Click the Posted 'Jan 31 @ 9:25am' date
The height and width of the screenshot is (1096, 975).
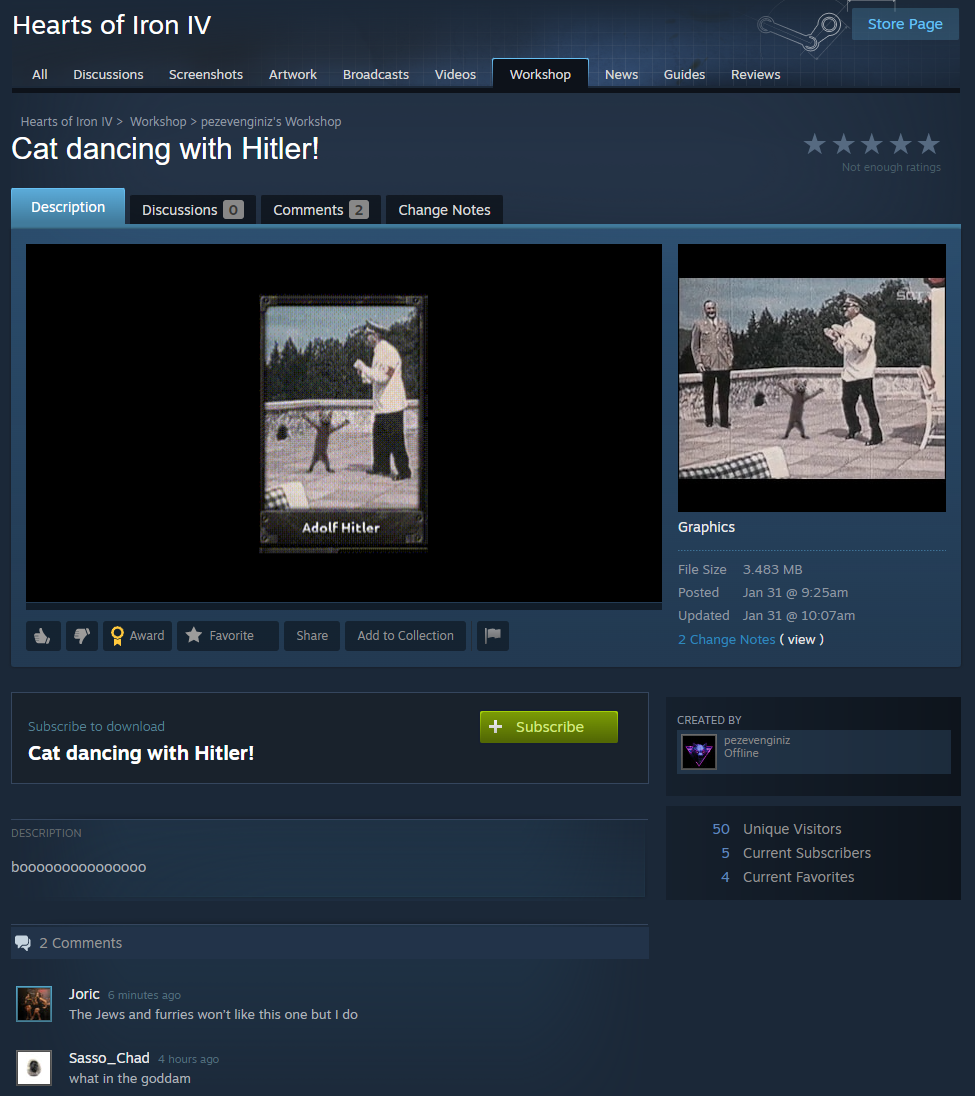coord(795,593)
